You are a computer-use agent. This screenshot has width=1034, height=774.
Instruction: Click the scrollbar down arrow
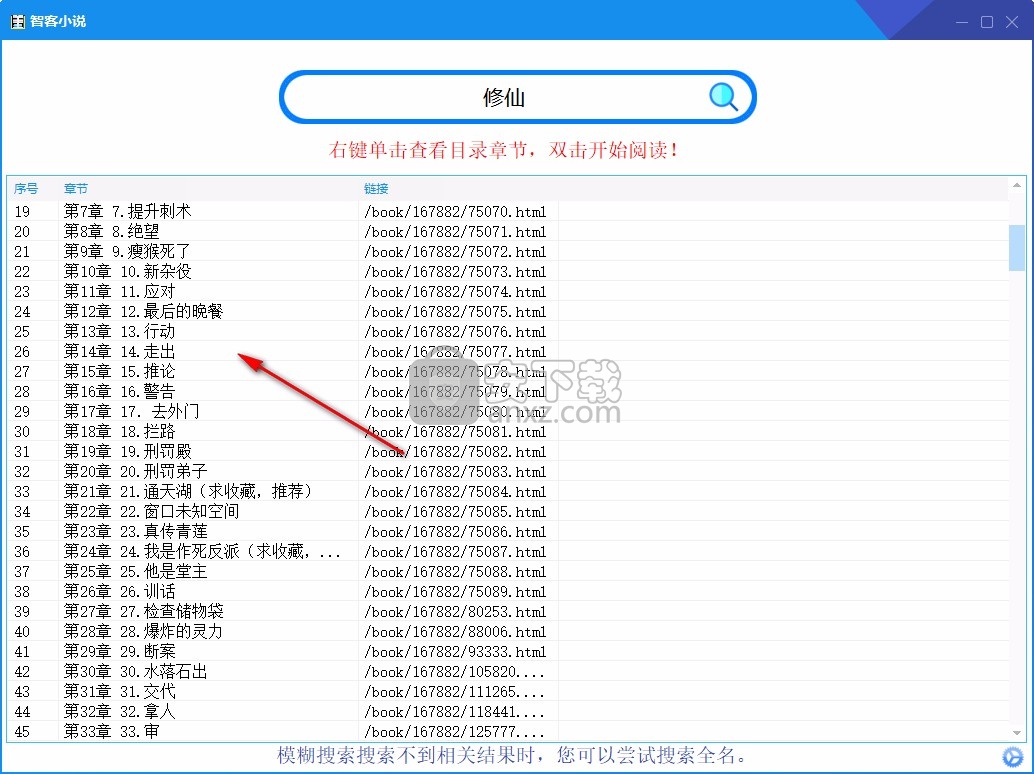[1016, 733]
